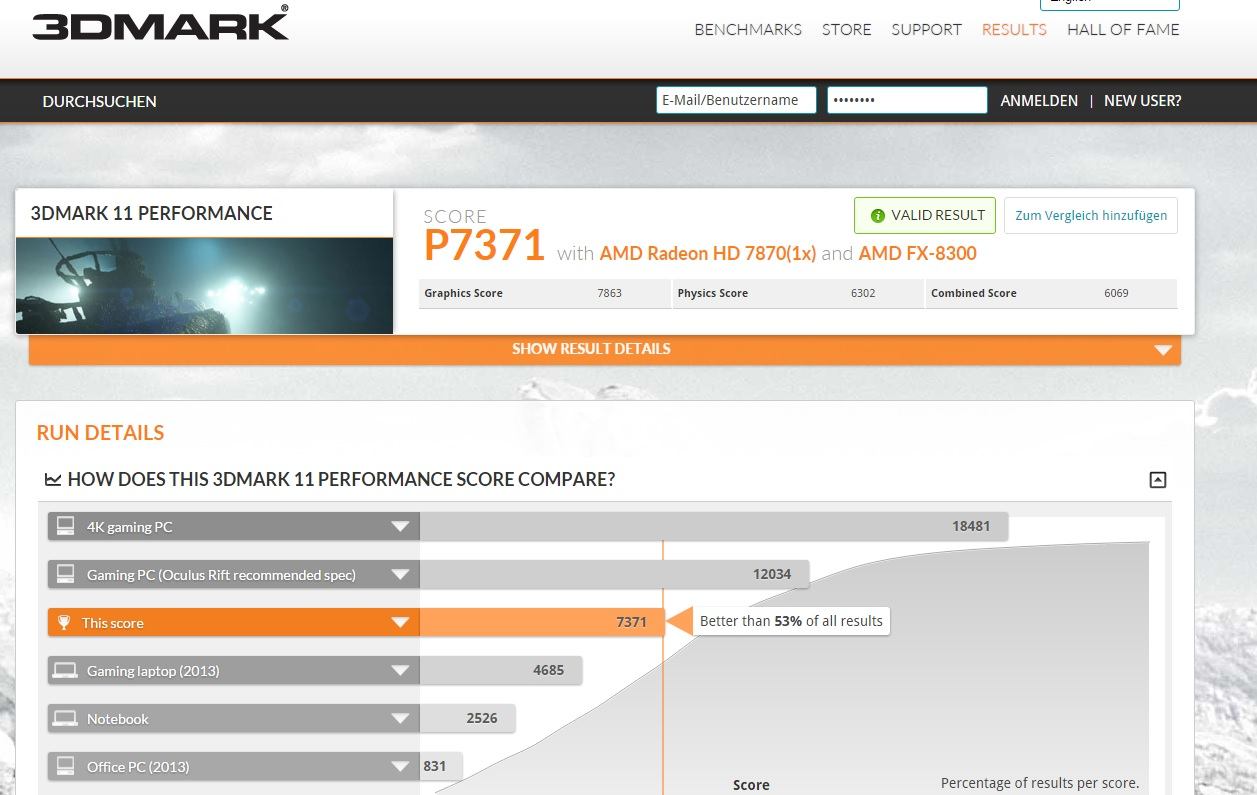Click the ANMELDEN login link

coord(1039,101)
